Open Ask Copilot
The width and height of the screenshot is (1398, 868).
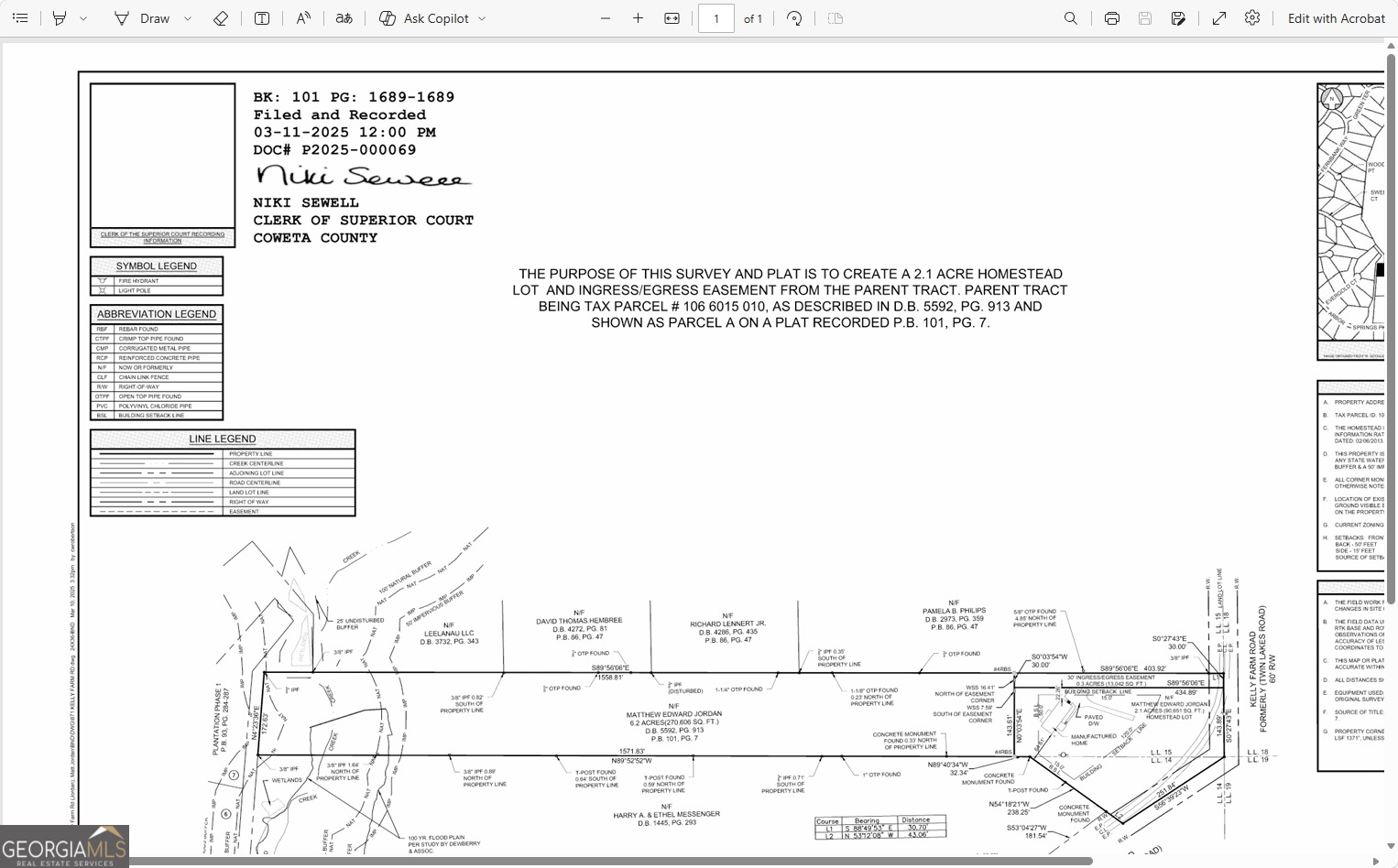pyautogui.click(x=424, y=18)
